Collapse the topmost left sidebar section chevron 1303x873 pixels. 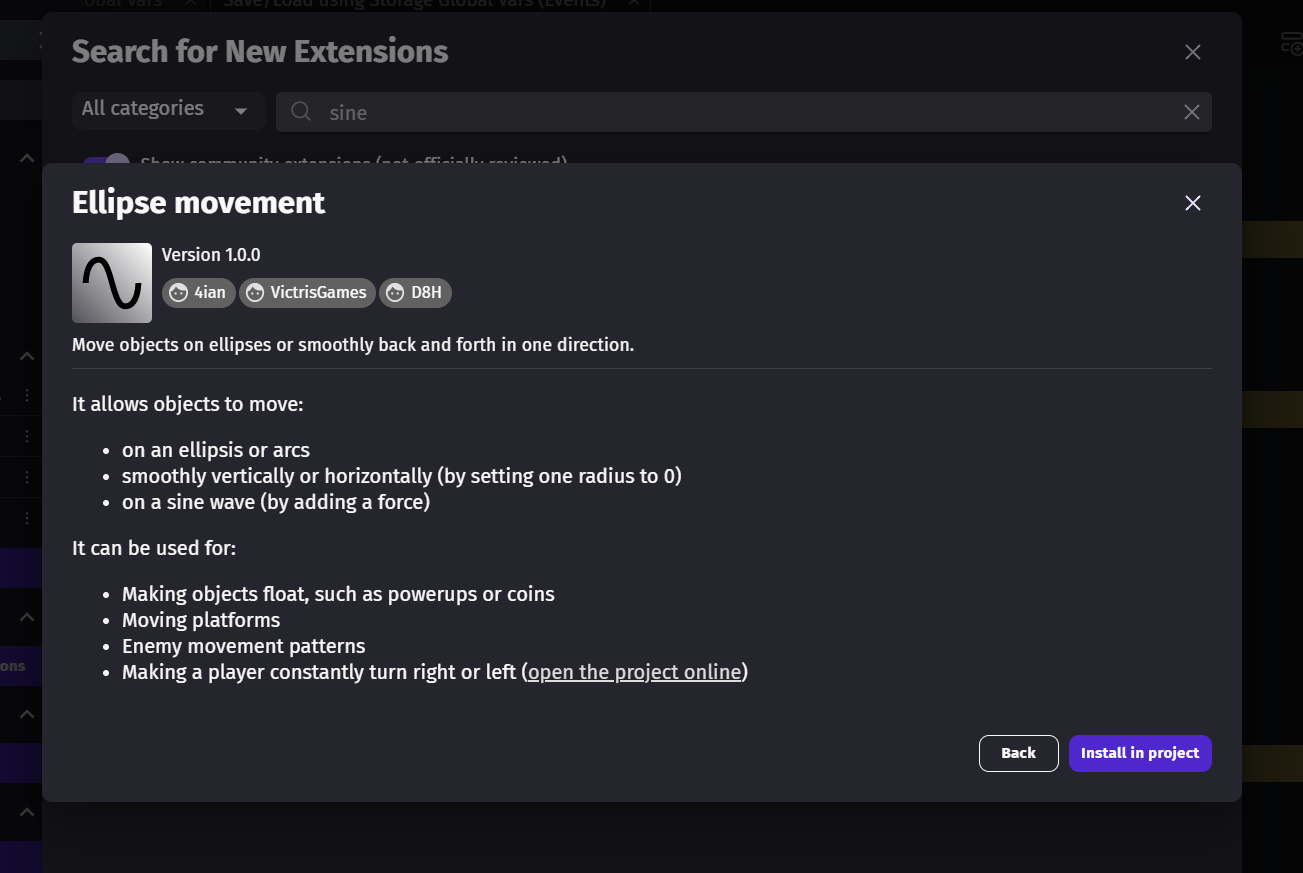click(x=27, y=158)
